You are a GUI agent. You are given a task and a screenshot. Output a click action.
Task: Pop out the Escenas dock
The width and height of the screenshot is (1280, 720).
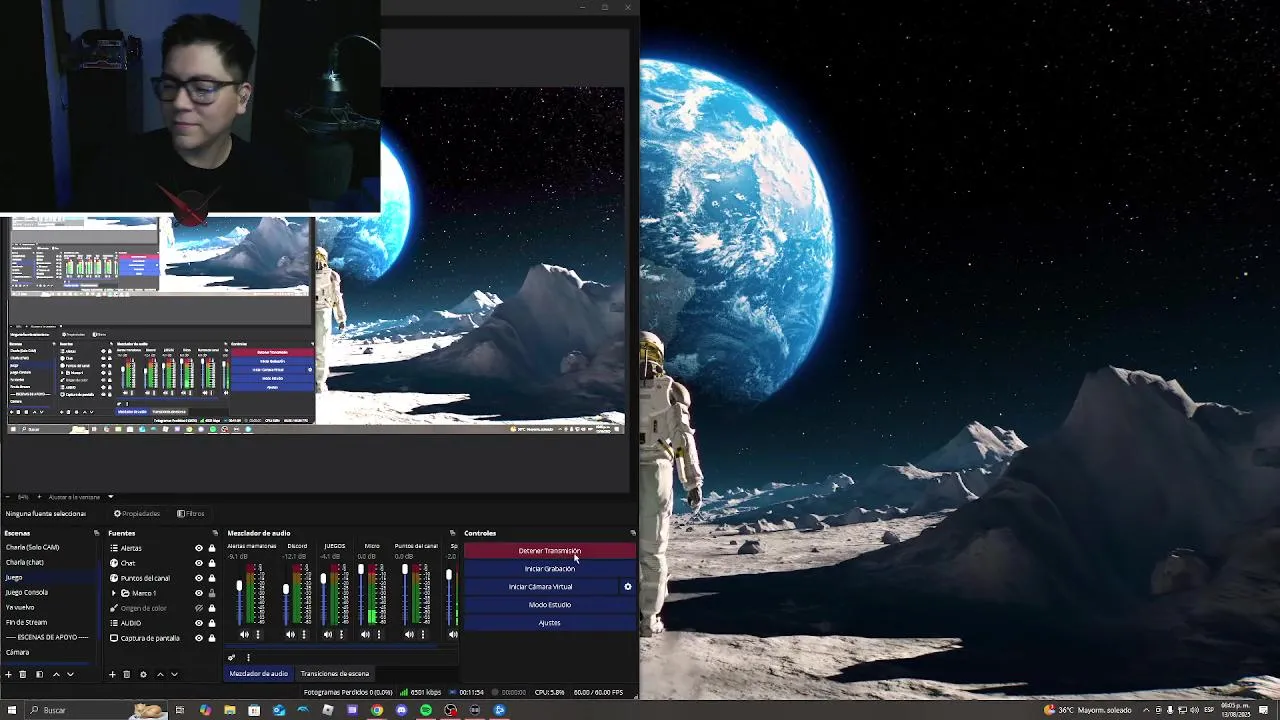coord(97,533)
